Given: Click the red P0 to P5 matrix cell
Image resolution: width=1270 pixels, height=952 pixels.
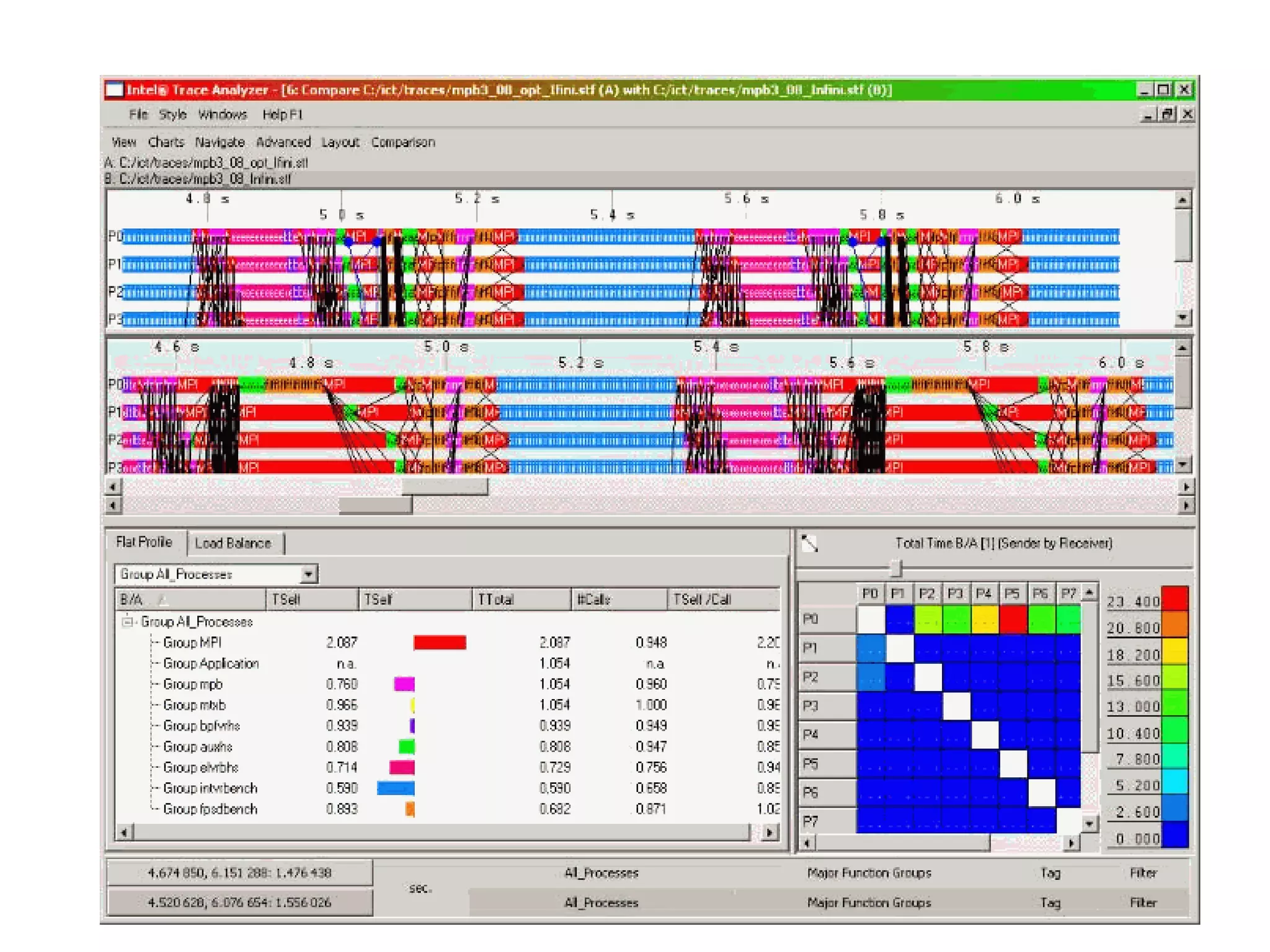Looking at the screenshot, I should [x=1013, y=619].
